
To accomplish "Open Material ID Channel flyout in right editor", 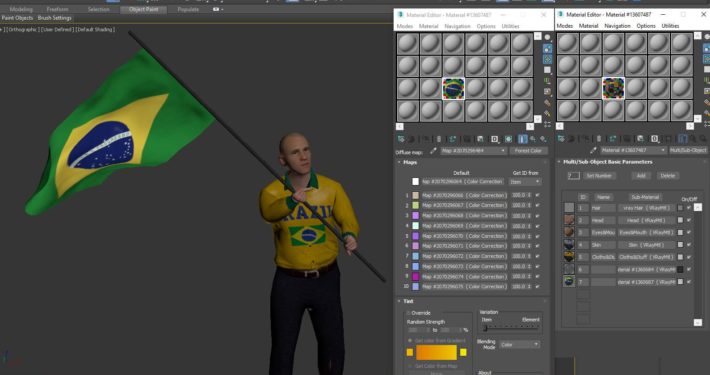I will 654,139.
